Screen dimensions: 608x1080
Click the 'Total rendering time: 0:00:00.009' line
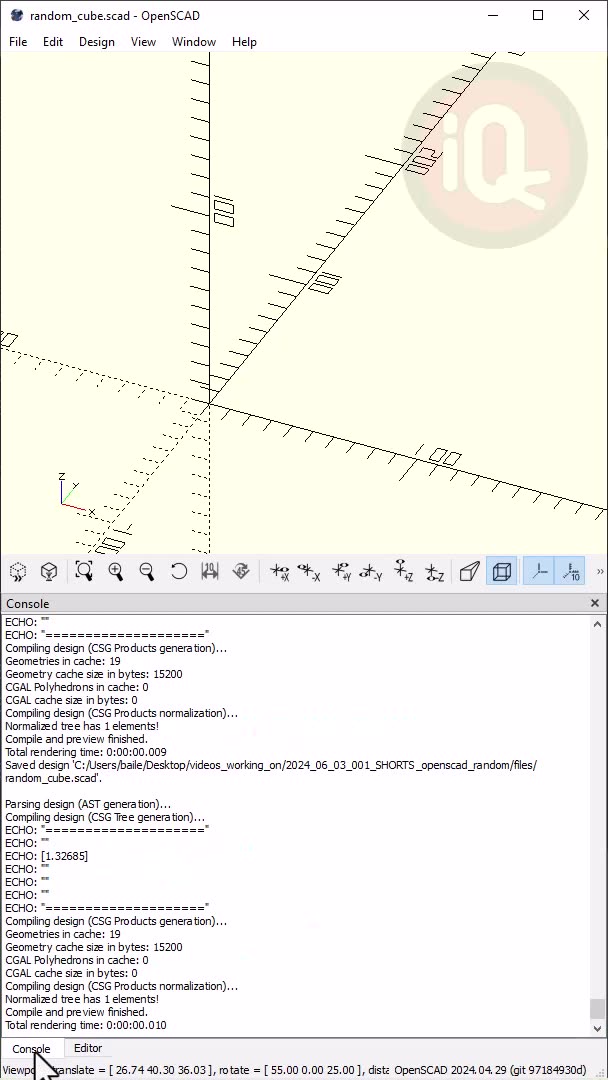tap(86, 752)
